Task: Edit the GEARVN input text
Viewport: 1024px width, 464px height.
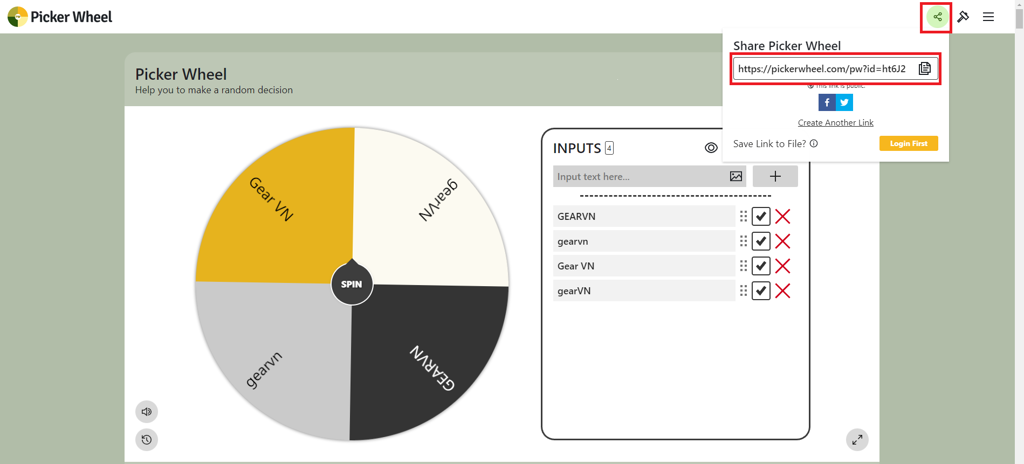Action: pyautogui.click(x=644, y=216)
